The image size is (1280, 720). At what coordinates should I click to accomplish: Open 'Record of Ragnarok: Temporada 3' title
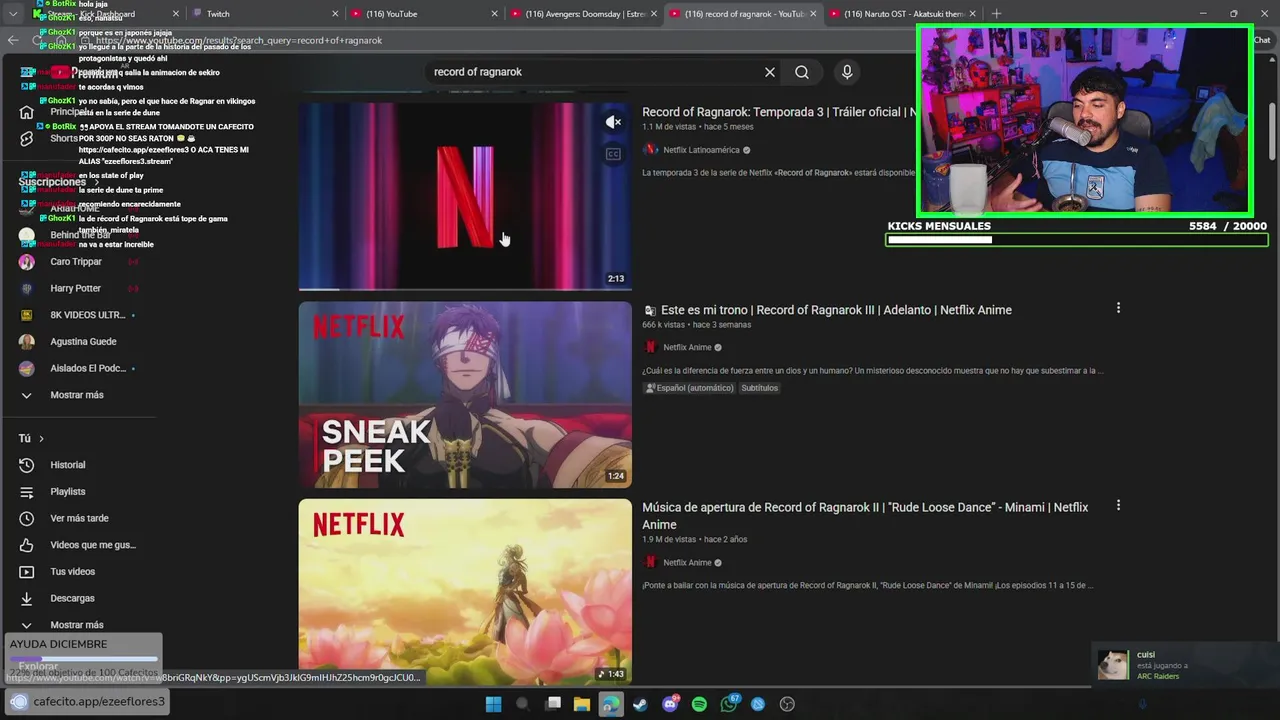tap(778, 112)
